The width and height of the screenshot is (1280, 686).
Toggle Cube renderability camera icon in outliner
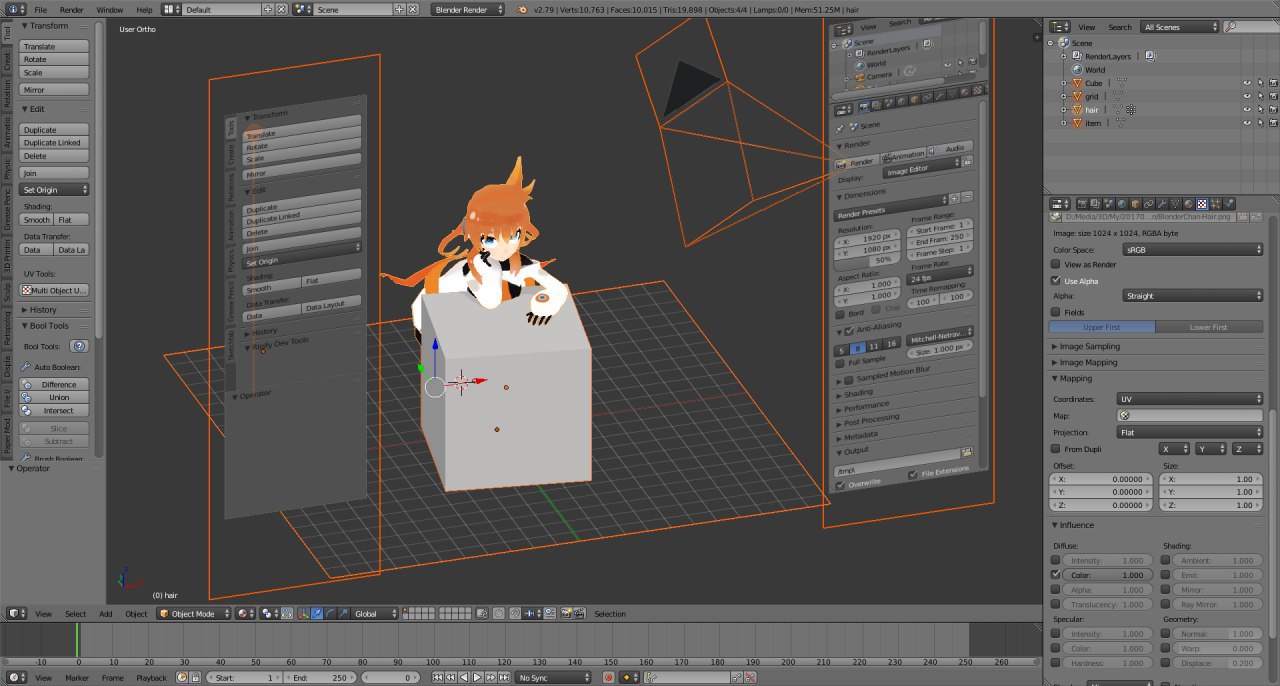pos(1273,83)
